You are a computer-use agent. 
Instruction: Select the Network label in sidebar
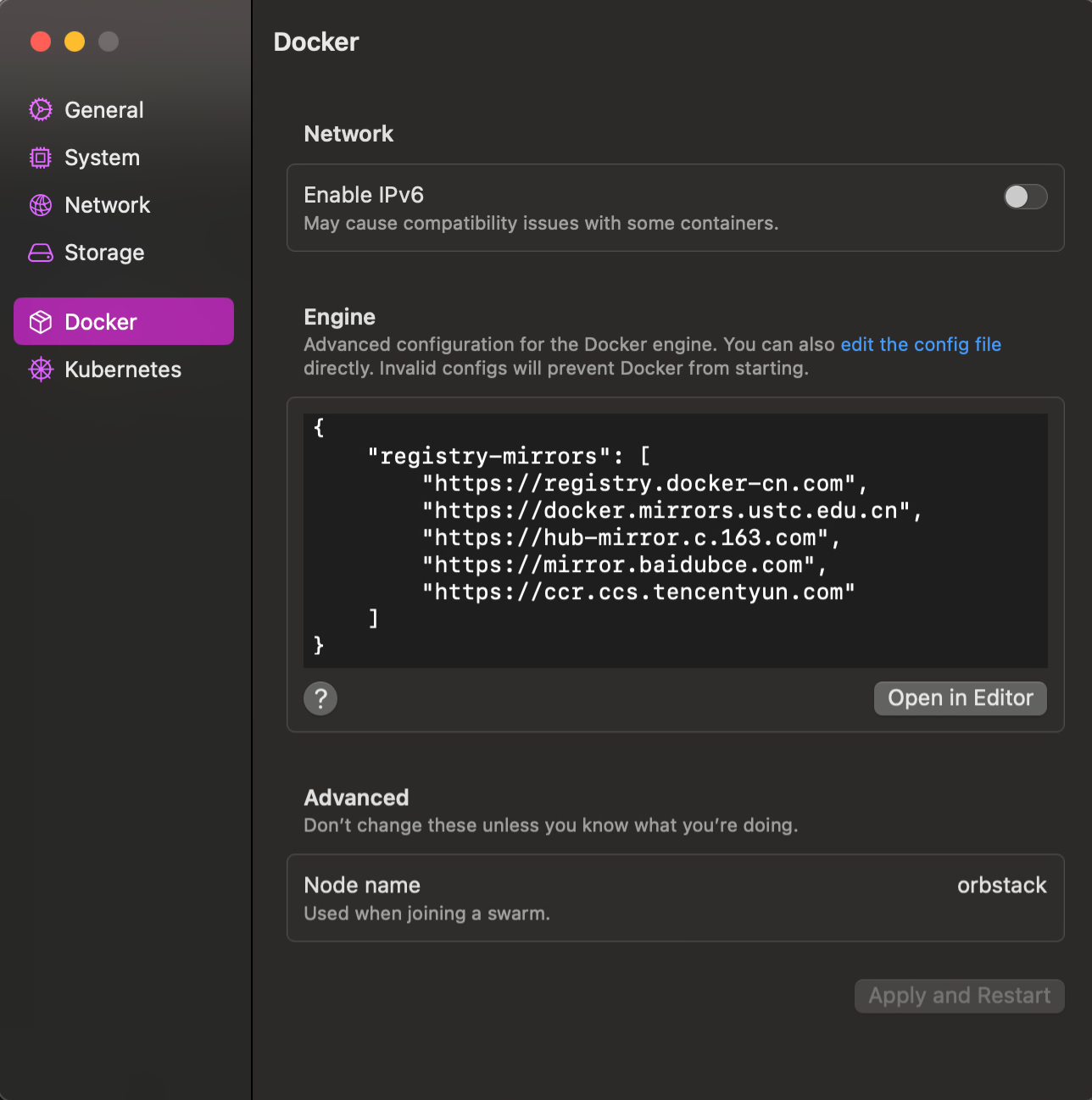[108, 205]
